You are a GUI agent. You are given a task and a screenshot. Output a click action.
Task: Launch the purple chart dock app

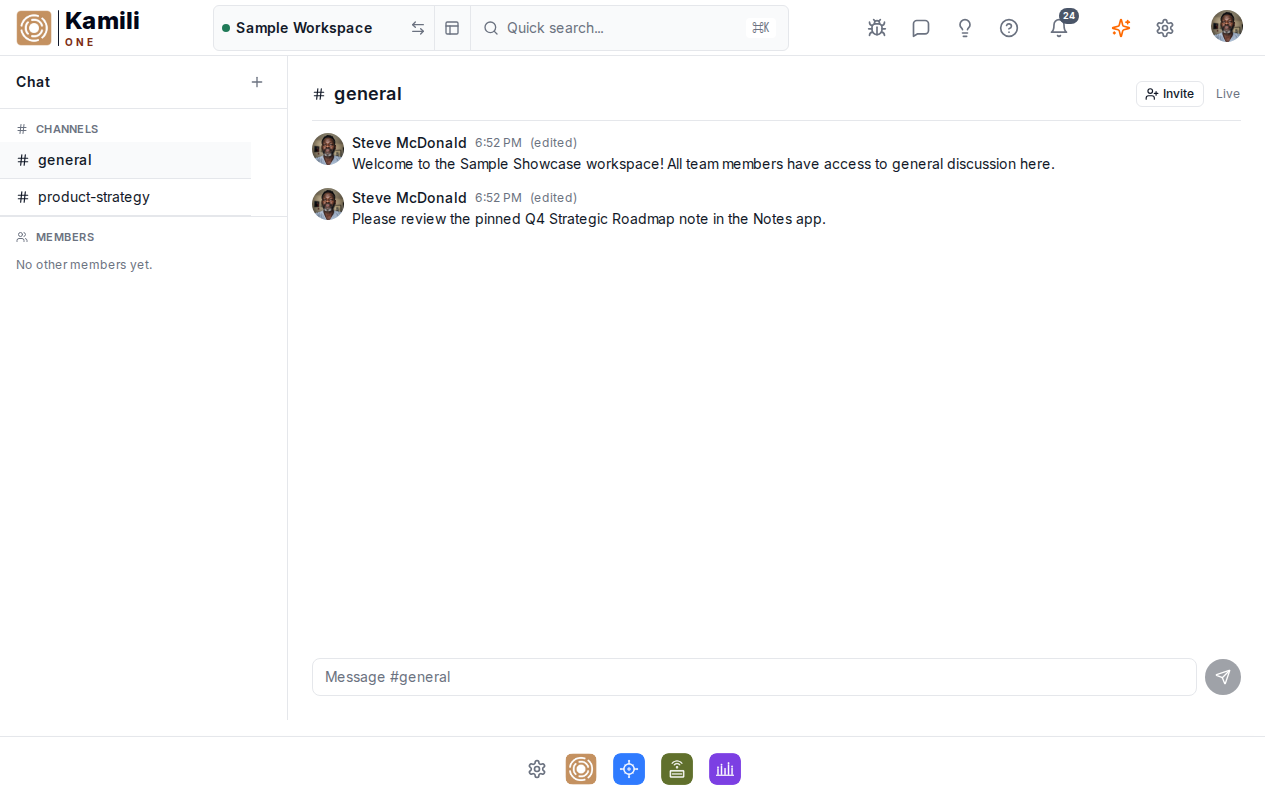725,769
